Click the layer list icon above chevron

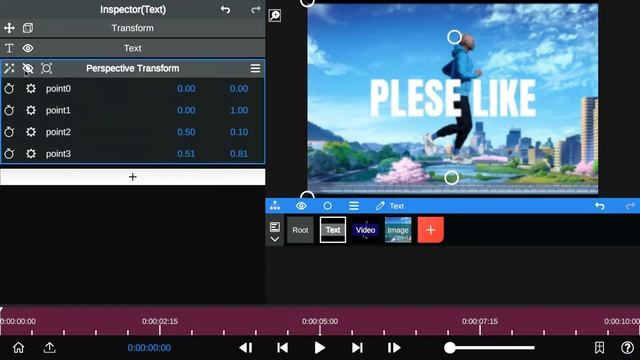(275, 227)
